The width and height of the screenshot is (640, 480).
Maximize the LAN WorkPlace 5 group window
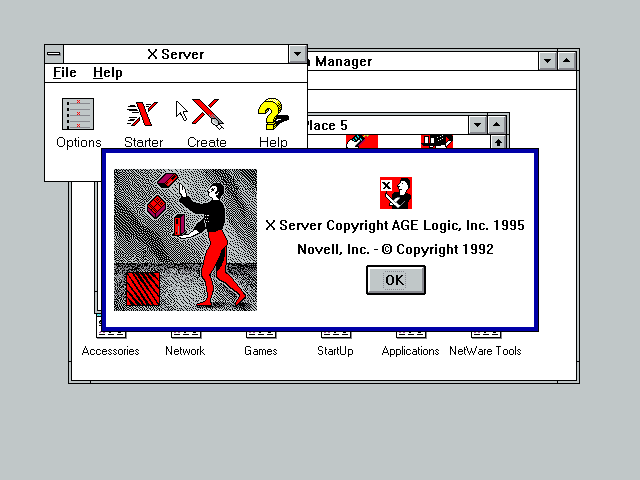point(497,125)
